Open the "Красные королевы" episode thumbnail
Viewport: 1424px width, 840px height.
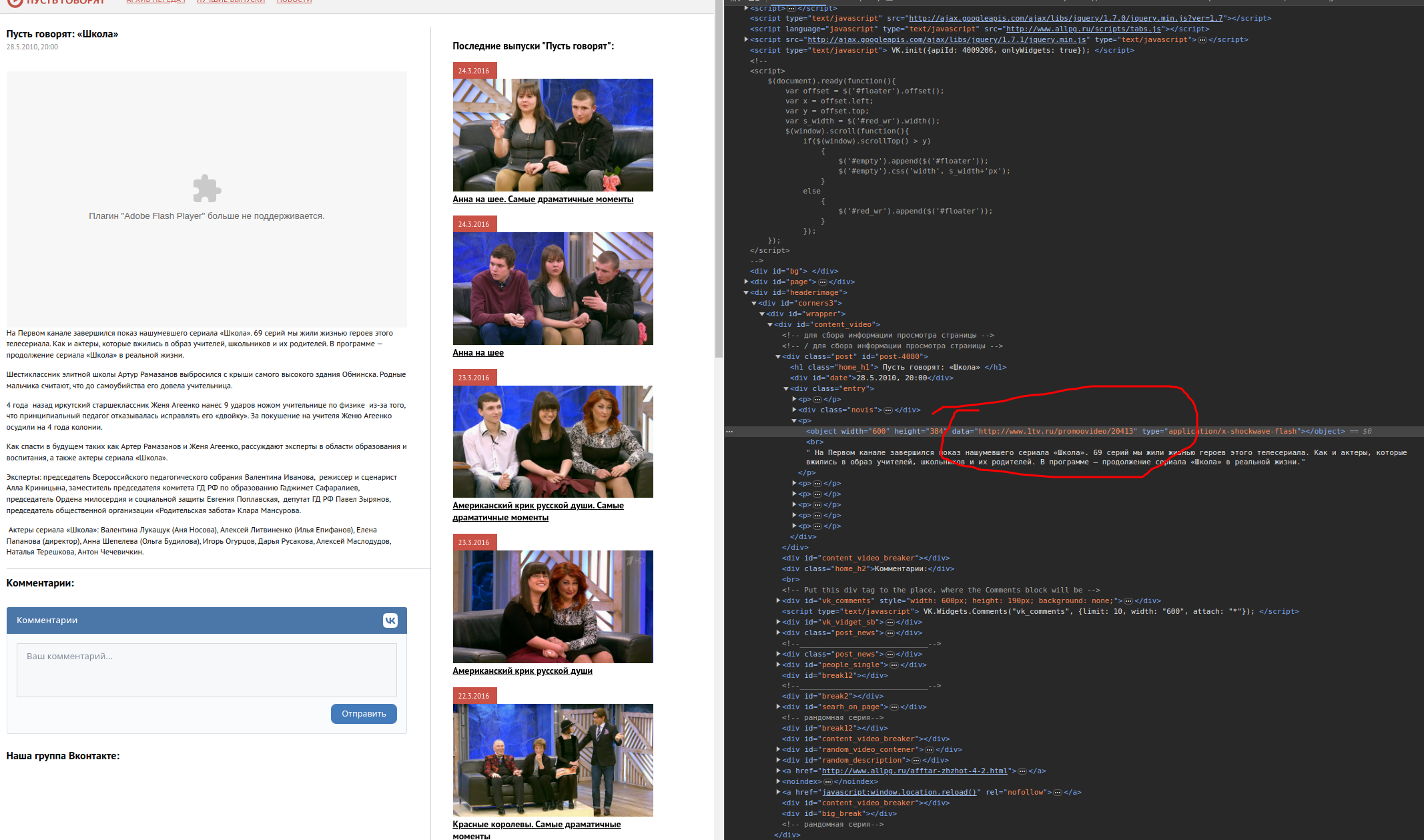pos(553,760)
